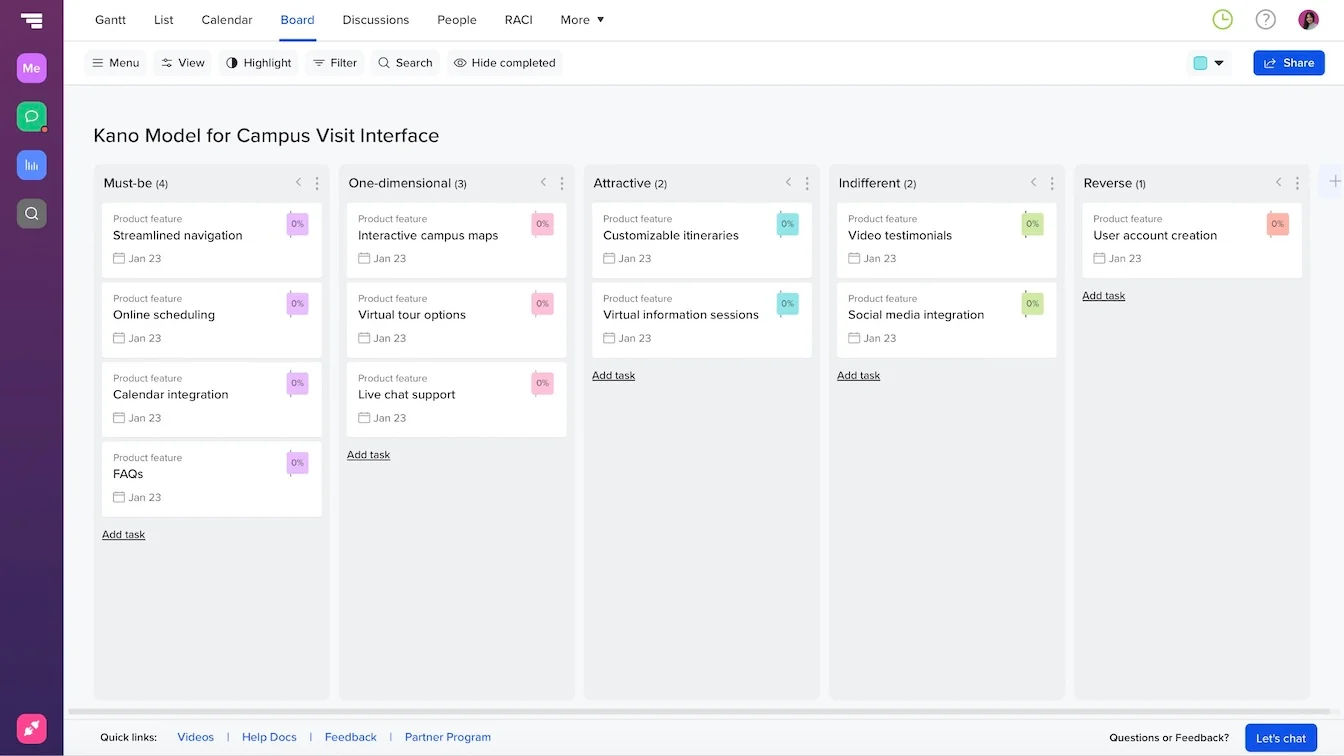Click the plus icon to add a column
Screen dimensions: 1344x756
click(x=1335, y=181)
